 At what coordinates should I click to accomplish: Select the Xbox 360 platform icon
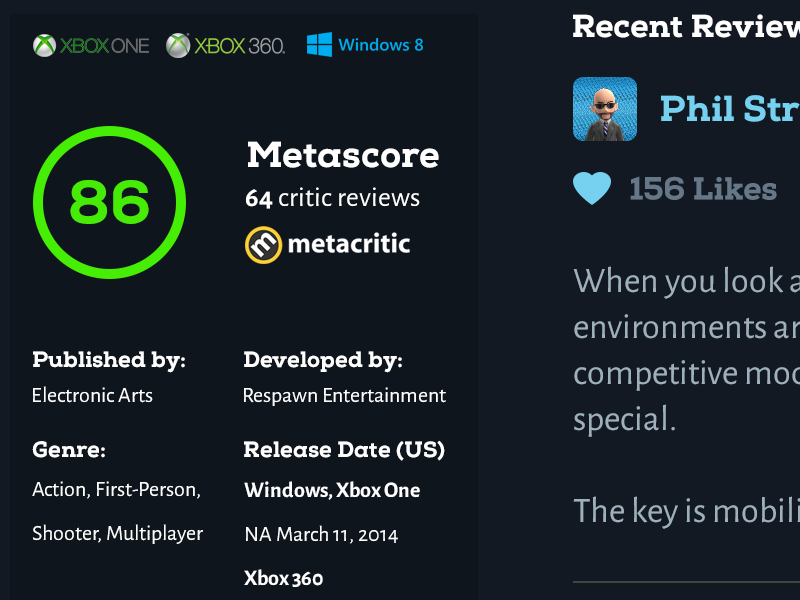(x=224, y=45)
